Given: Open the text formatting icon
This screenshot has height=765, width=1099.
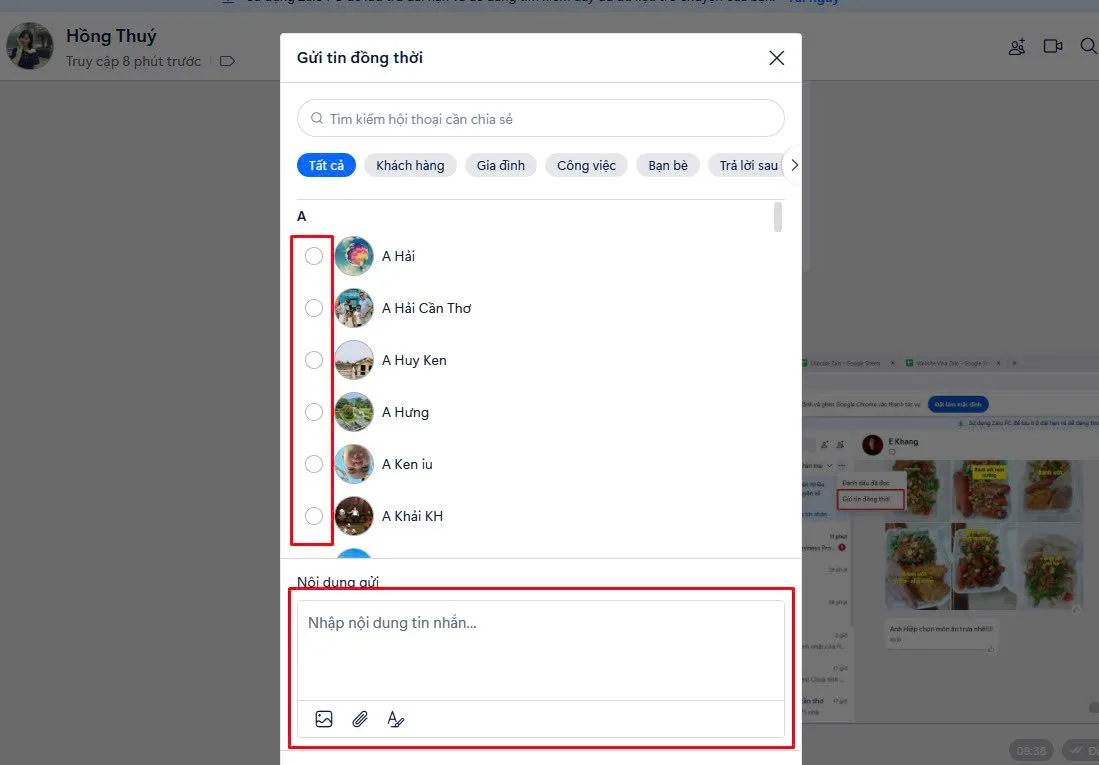Looking at the screenshot, I should pos(396,719).
